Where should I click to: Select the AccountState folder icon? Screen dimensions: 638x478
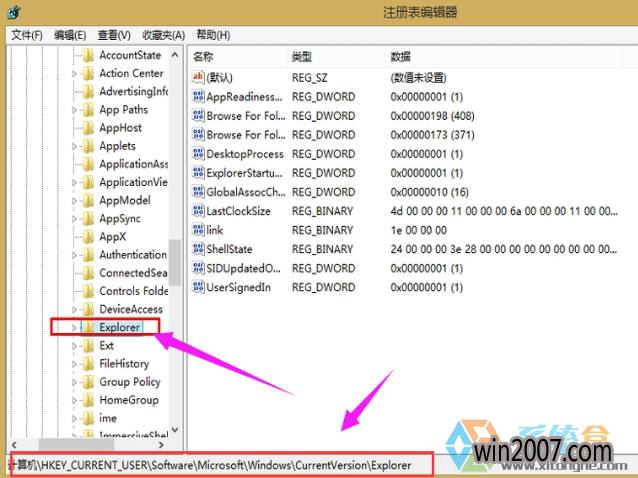click(88, 55)
